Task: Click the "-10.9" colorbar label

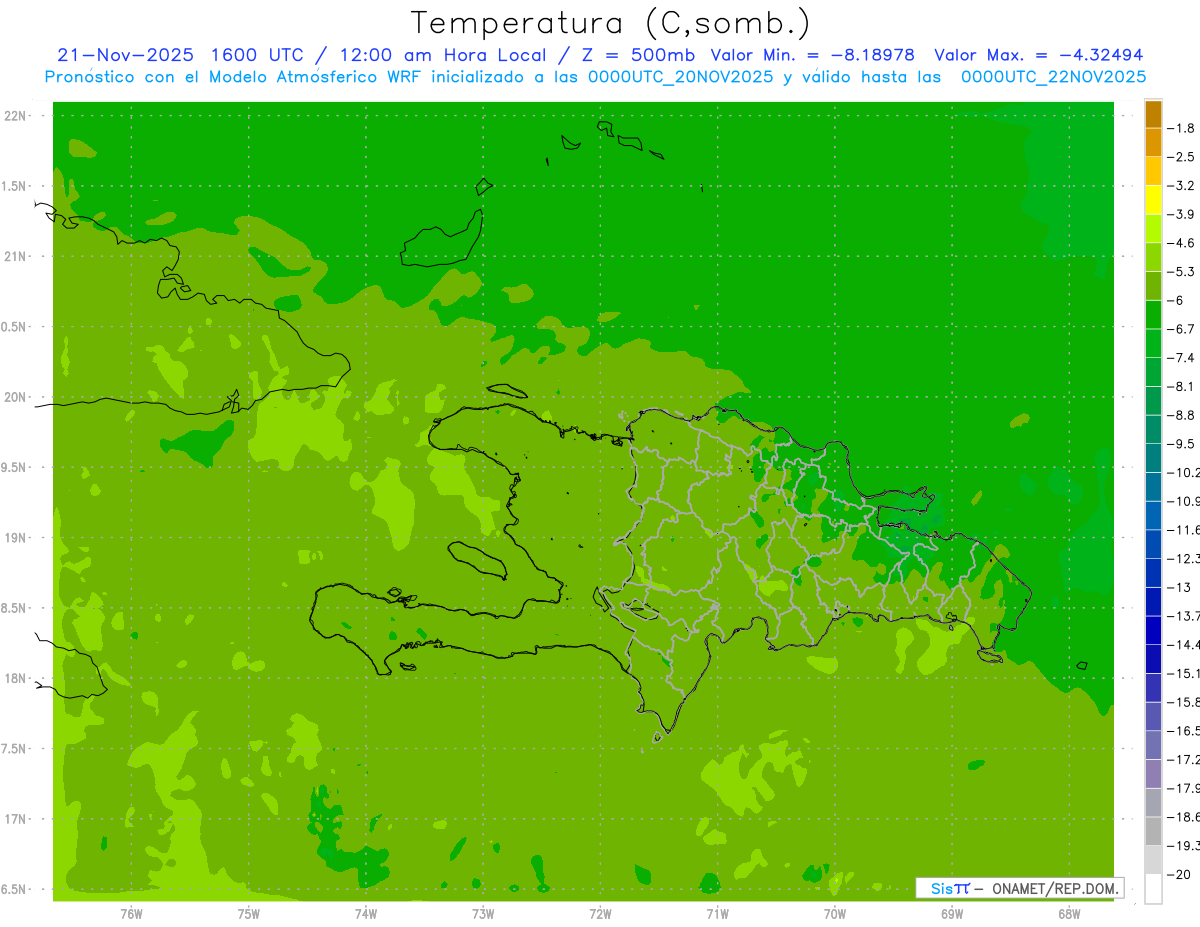Action: (x=1184, y=501)
